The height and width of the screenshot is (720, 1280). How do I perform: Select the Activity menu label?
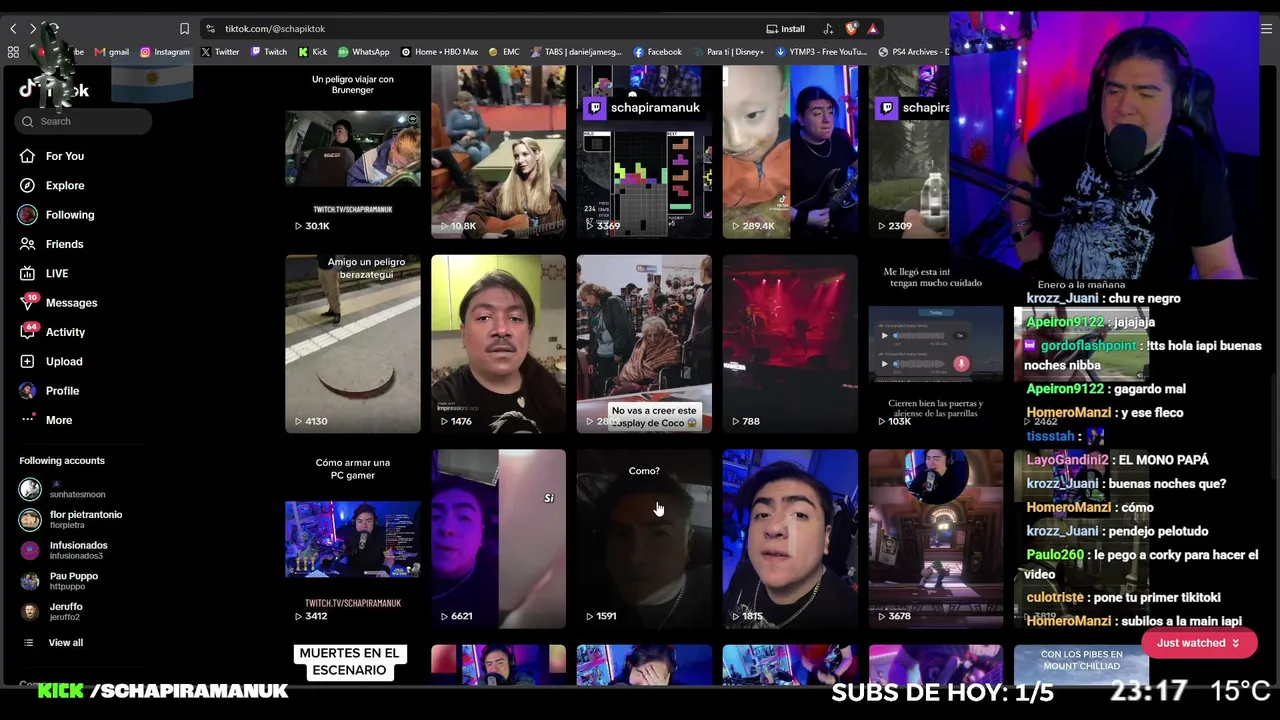(65, 332)
